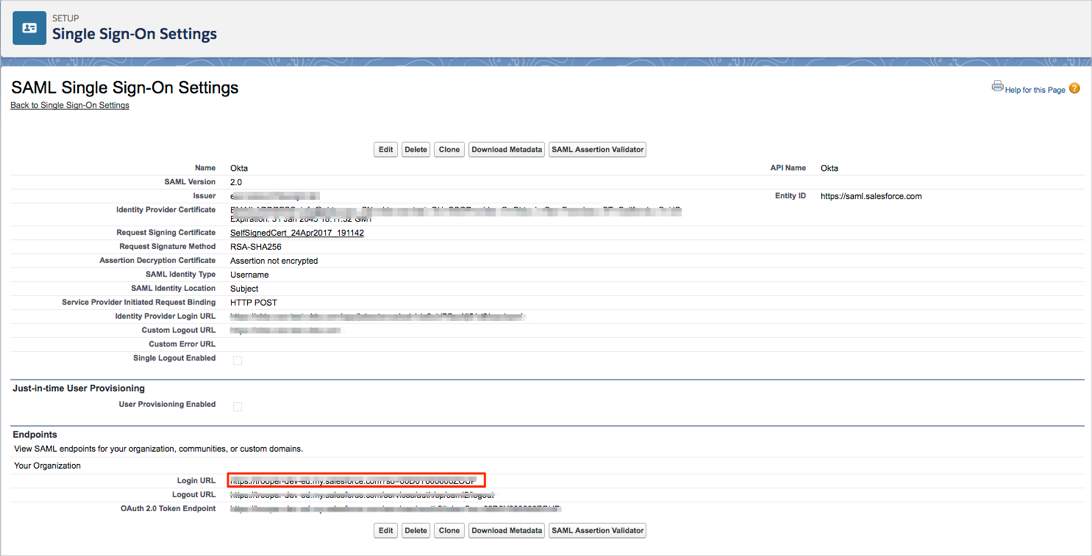Click the OAuth 2.0 Token Endpoint value
The width and height of the screenshot is (1092, 556).
395,509
